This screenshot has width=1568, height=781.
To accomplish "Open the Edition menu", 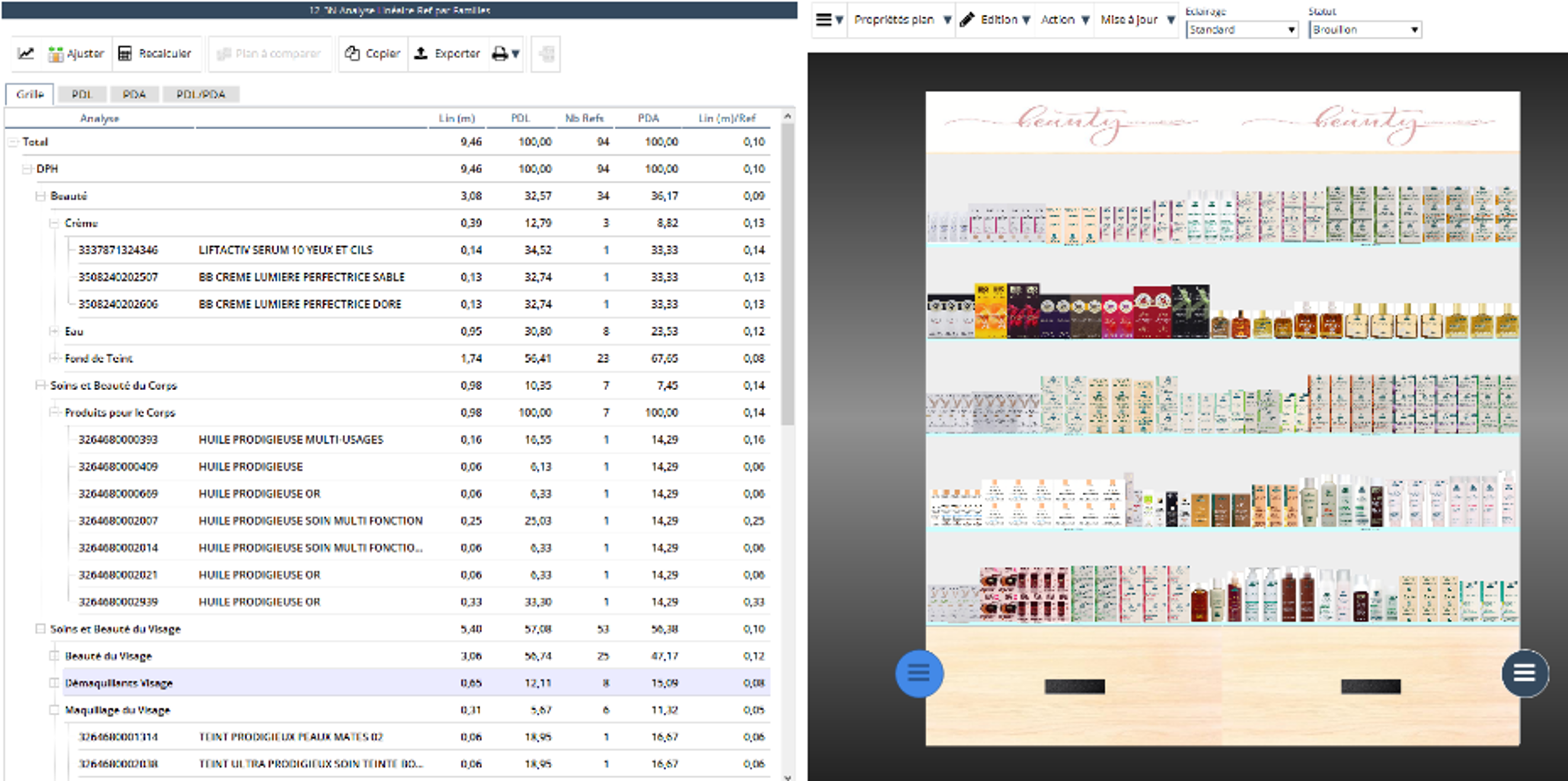I will 995,20.
